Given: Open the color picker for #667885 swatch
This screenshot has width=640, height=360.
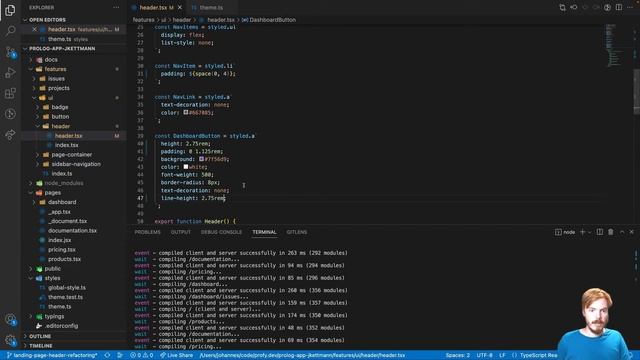Looking at the screenshot, I should click(x=186, y=112).
